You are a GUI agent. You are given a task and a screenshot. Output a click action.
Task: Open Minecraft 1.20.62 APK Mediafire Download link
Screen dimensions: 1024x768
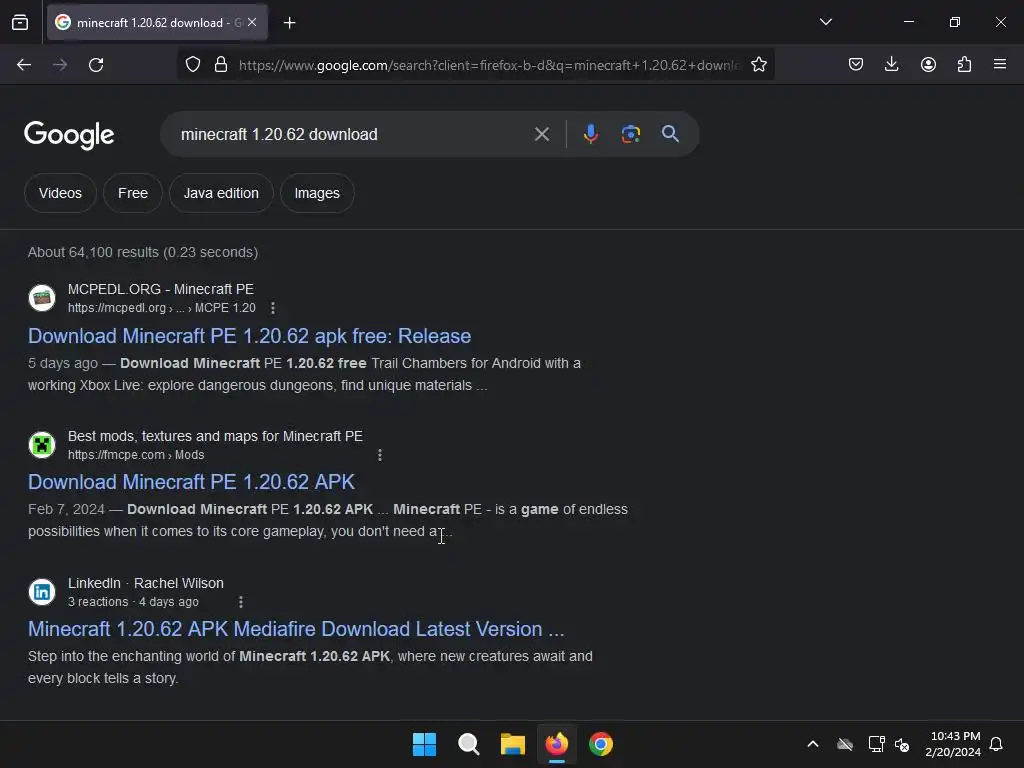296,629
